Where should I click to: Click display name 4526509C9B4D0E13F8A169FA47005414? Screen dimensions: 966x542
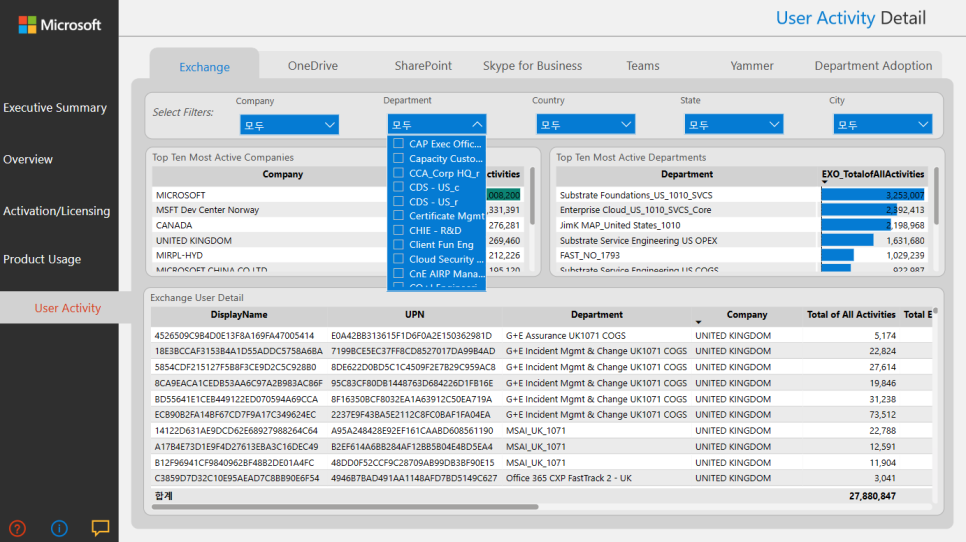click(234, 336)
